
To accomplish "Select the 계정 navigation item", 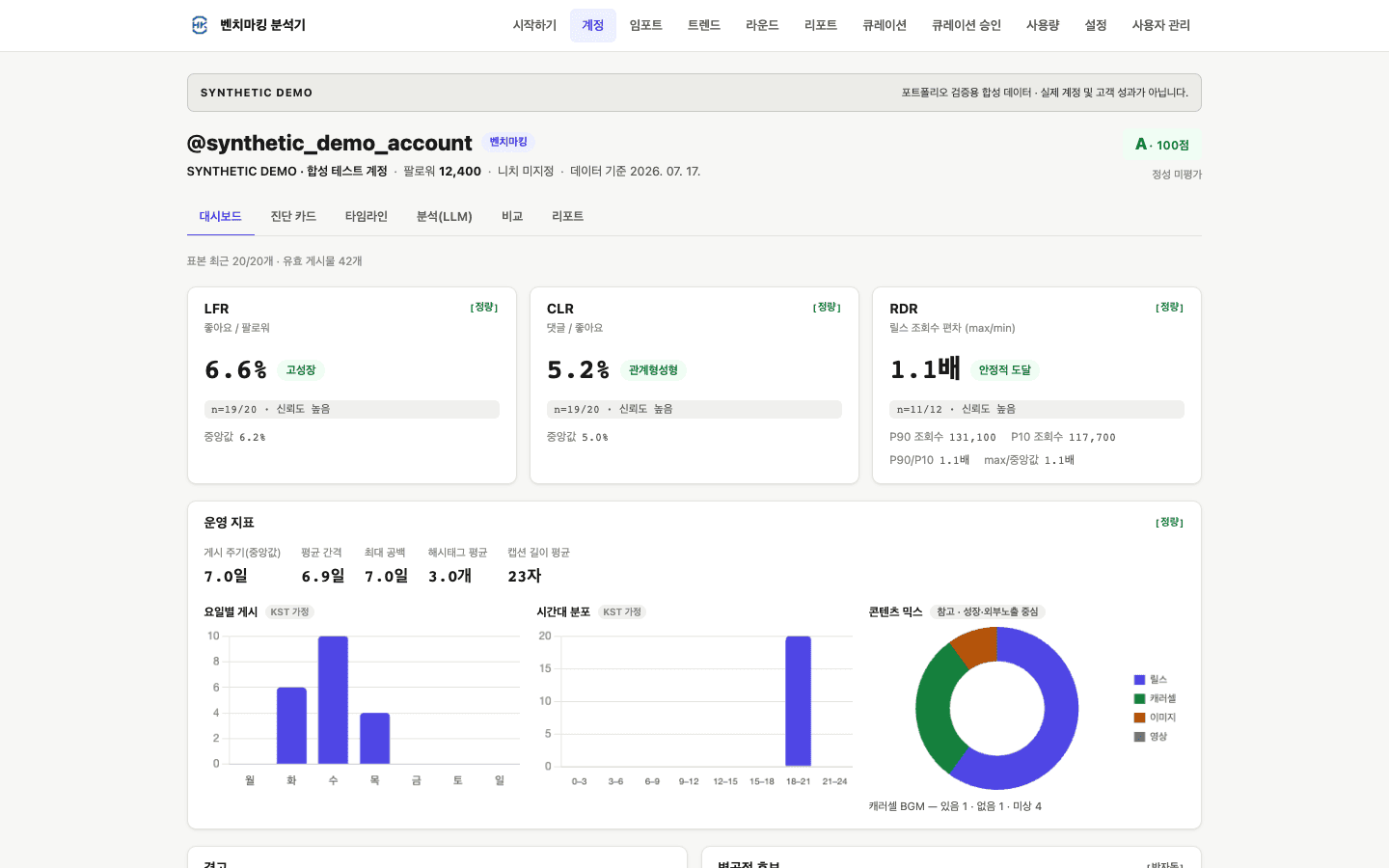I will click(x=593, y=25).
